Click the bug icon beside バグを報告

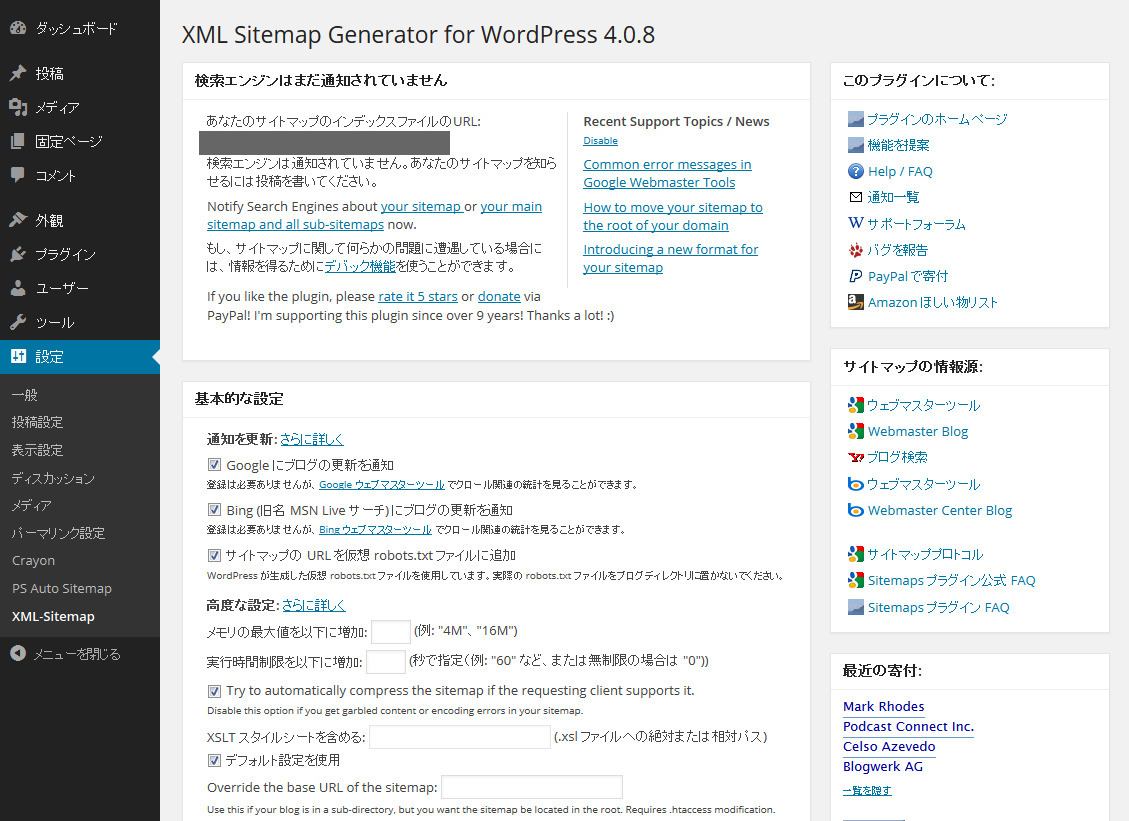(855, 250)
